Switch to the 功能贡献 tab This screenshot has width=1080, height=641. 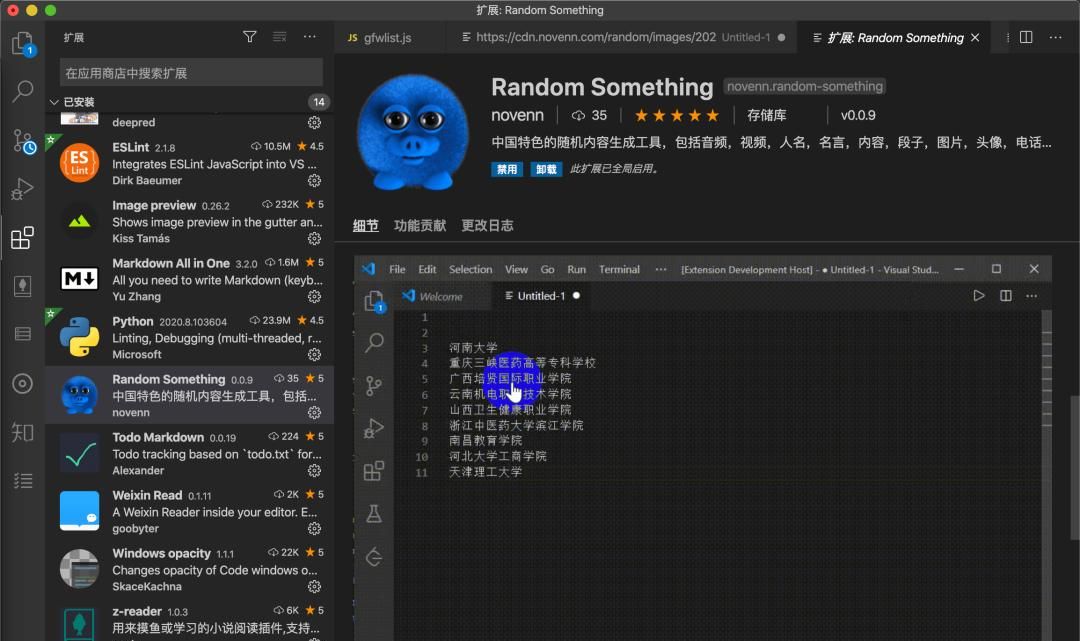(419, 225)
